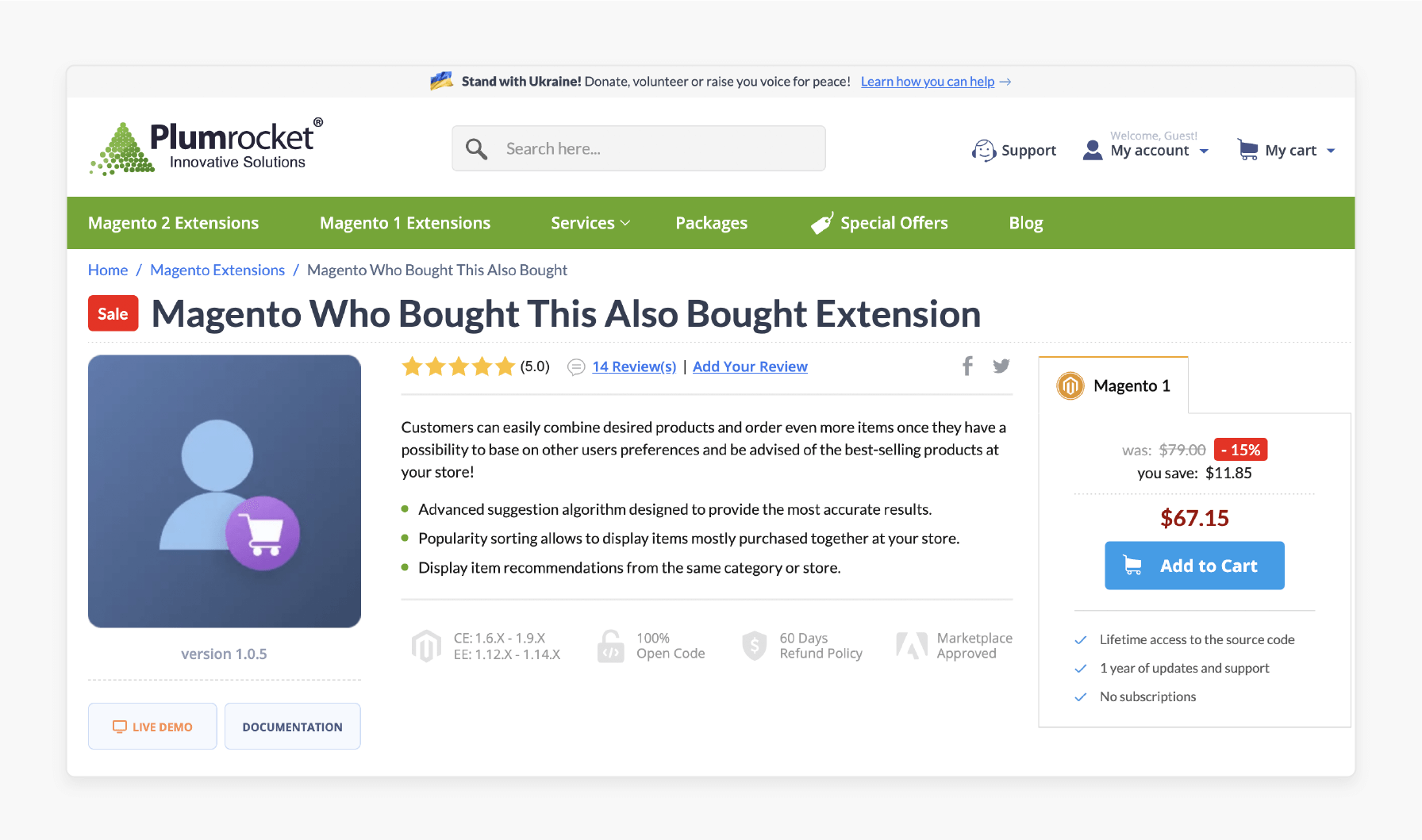Click the Support link text
1422x840 pixels.
click(x=1028, y=151)
